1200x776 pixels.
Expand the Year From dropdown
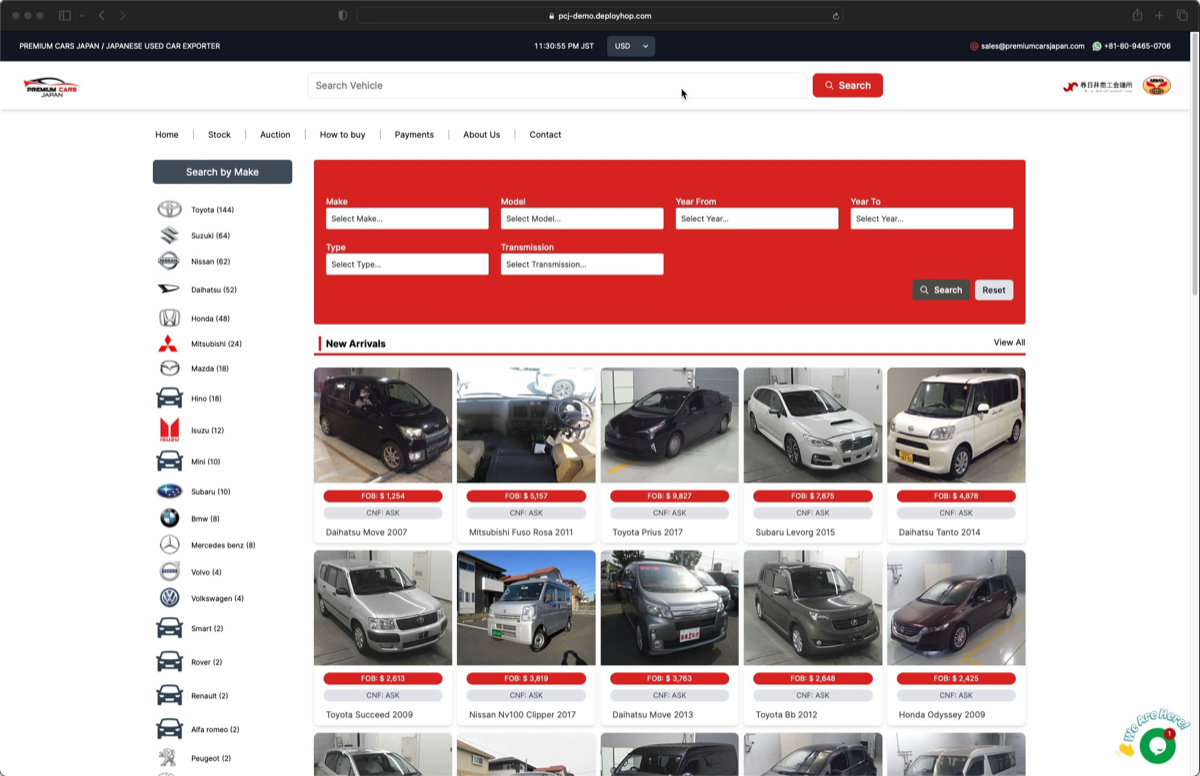coord(756,219)
